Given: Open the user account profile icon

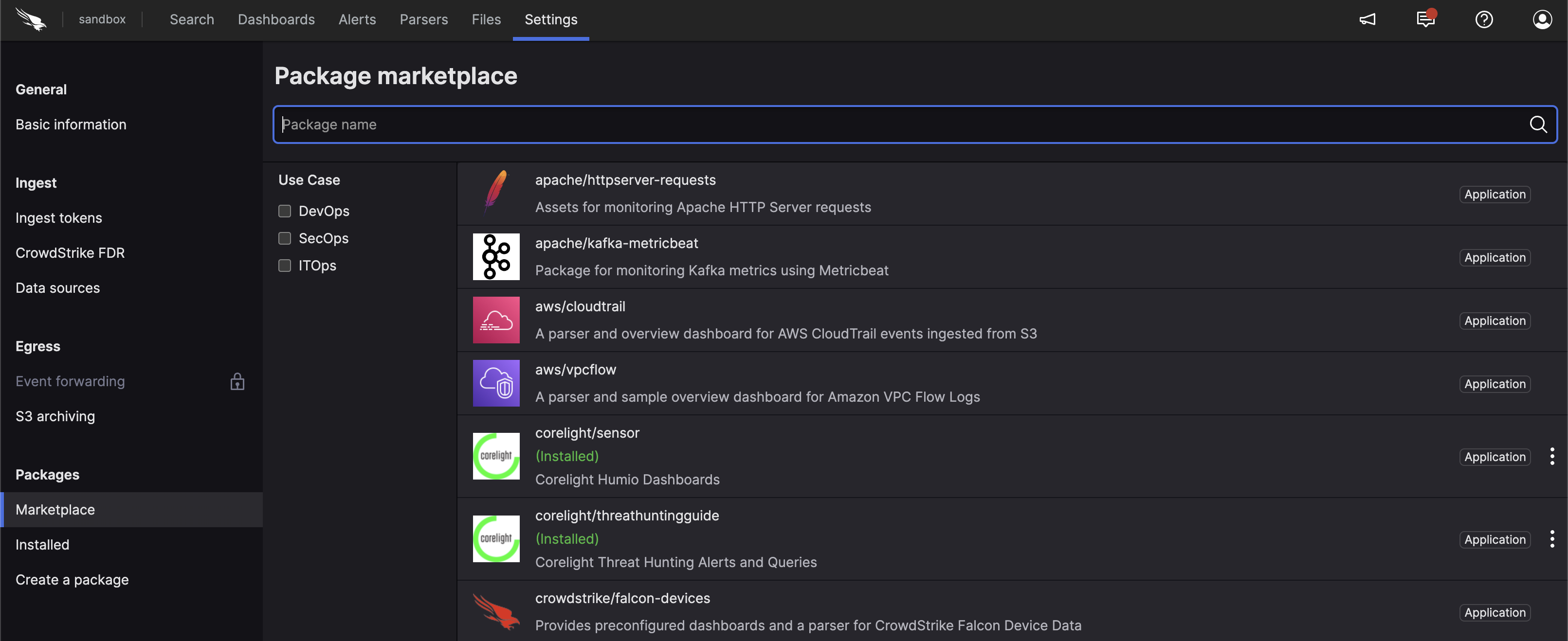Looking at the screenshot, I should point(1542,19).
